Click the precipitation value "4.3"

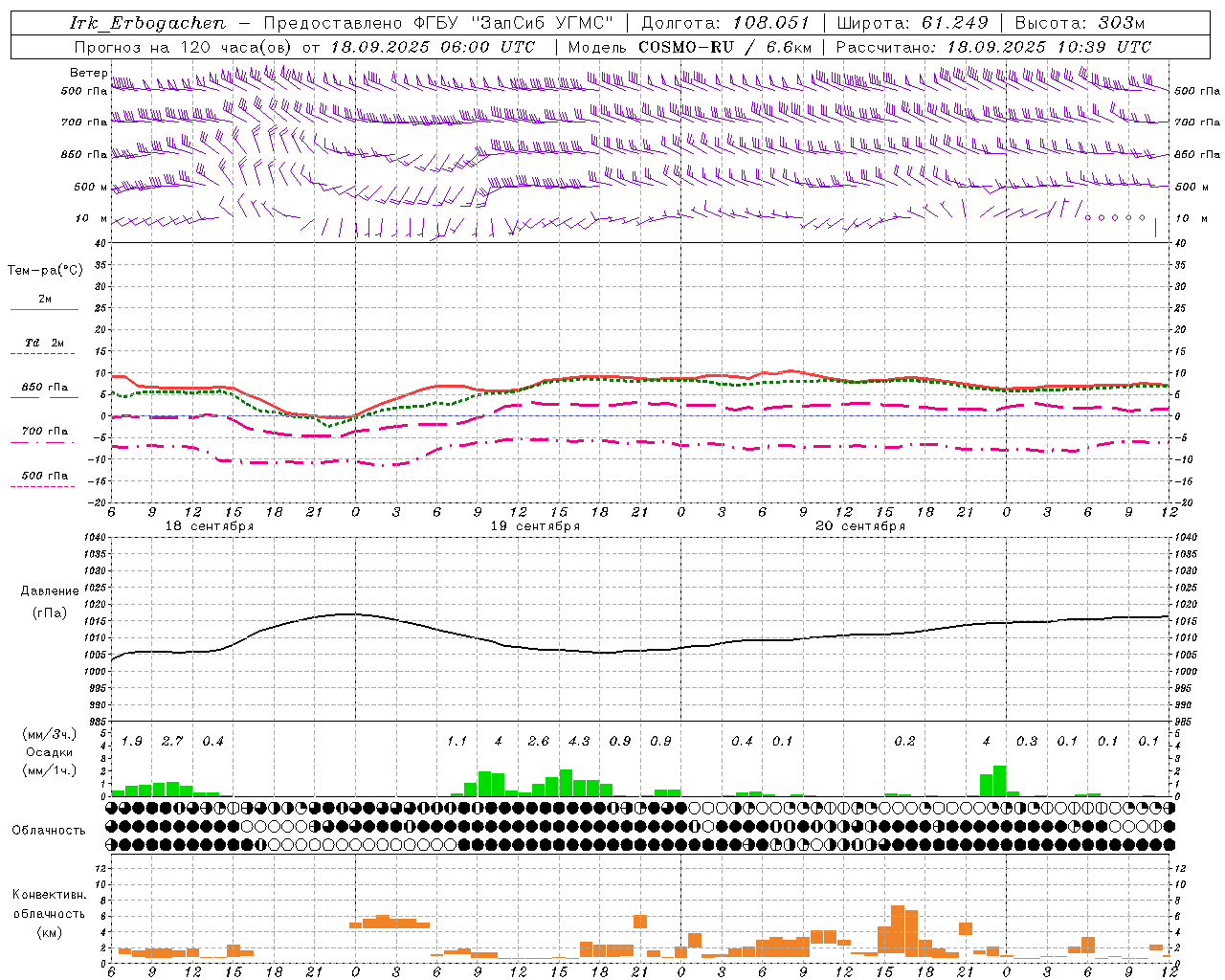579,741
